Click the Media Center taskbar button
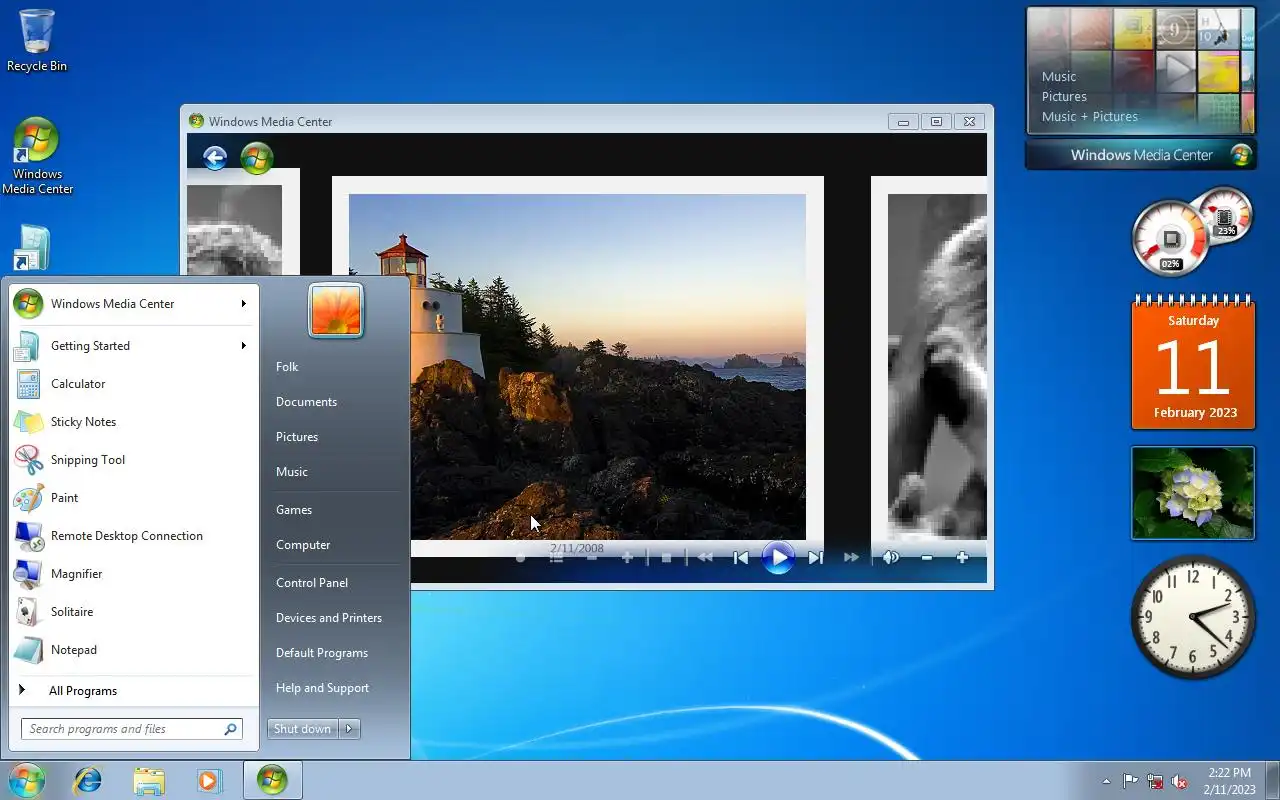Viewport: 1280px width, 800px height. 272,780
